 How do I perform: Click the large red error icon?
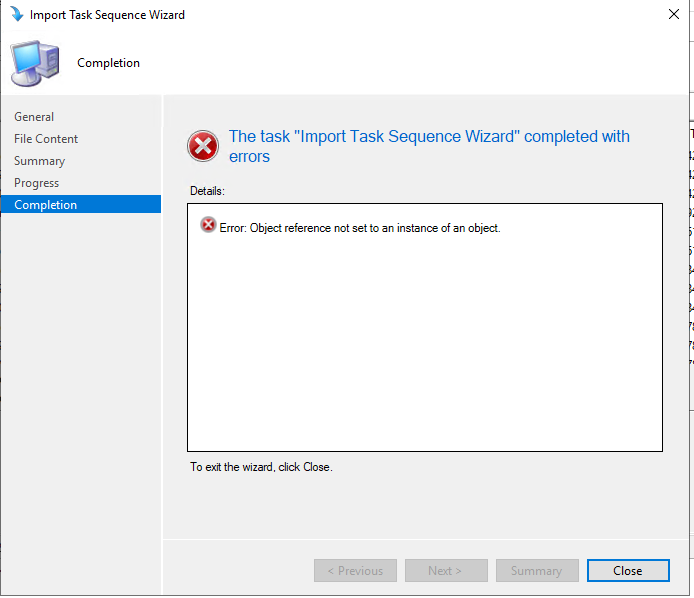click(x=203, y=146)
